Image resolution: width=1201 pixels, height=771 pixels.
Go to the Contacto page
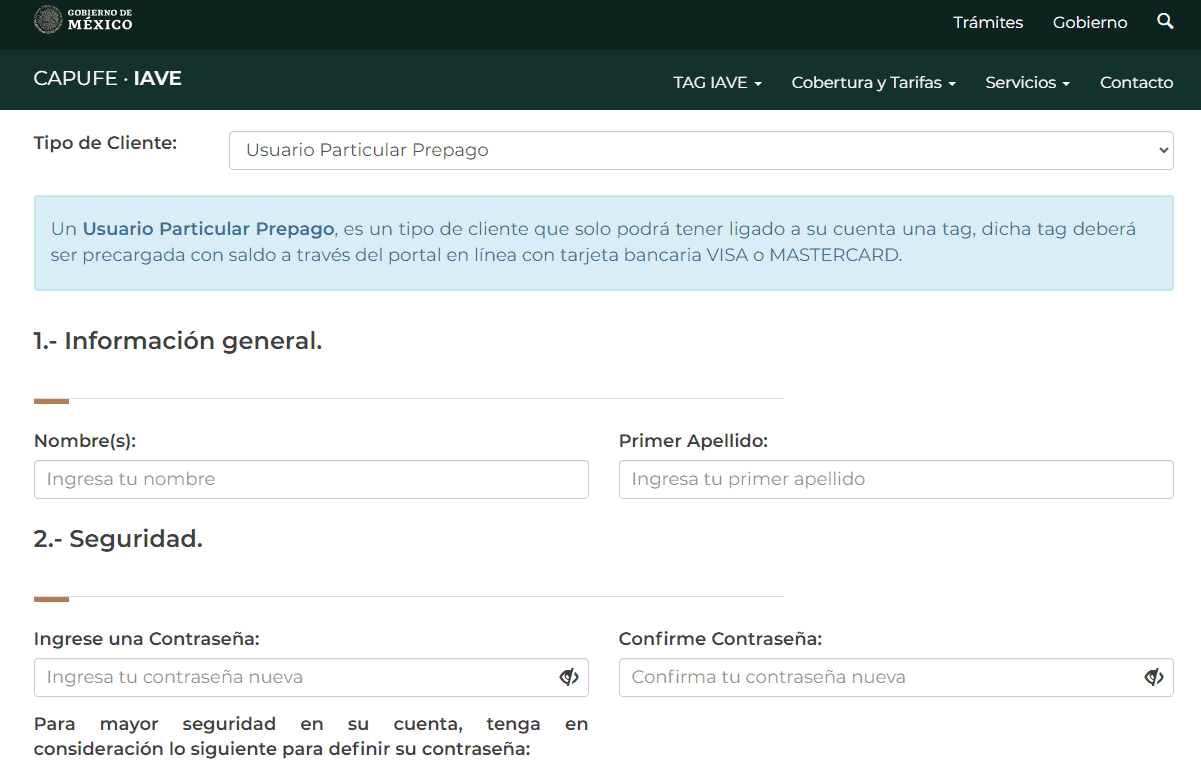(x=1136, y=83)
